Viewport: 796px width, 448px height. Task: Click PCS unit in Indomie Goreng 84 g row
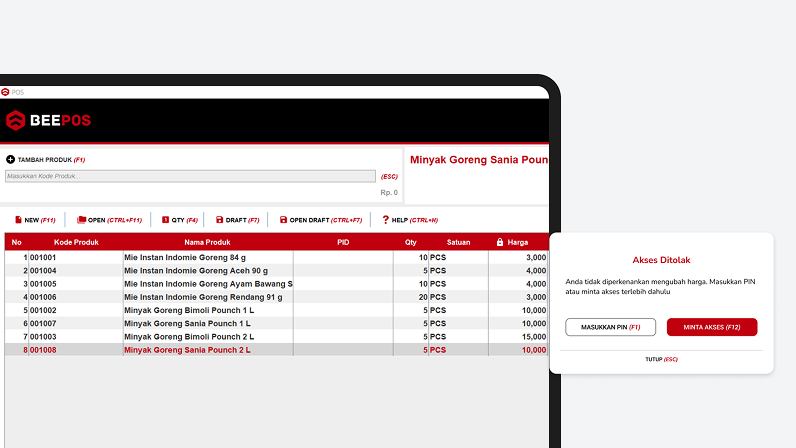(x=438, y=258)
